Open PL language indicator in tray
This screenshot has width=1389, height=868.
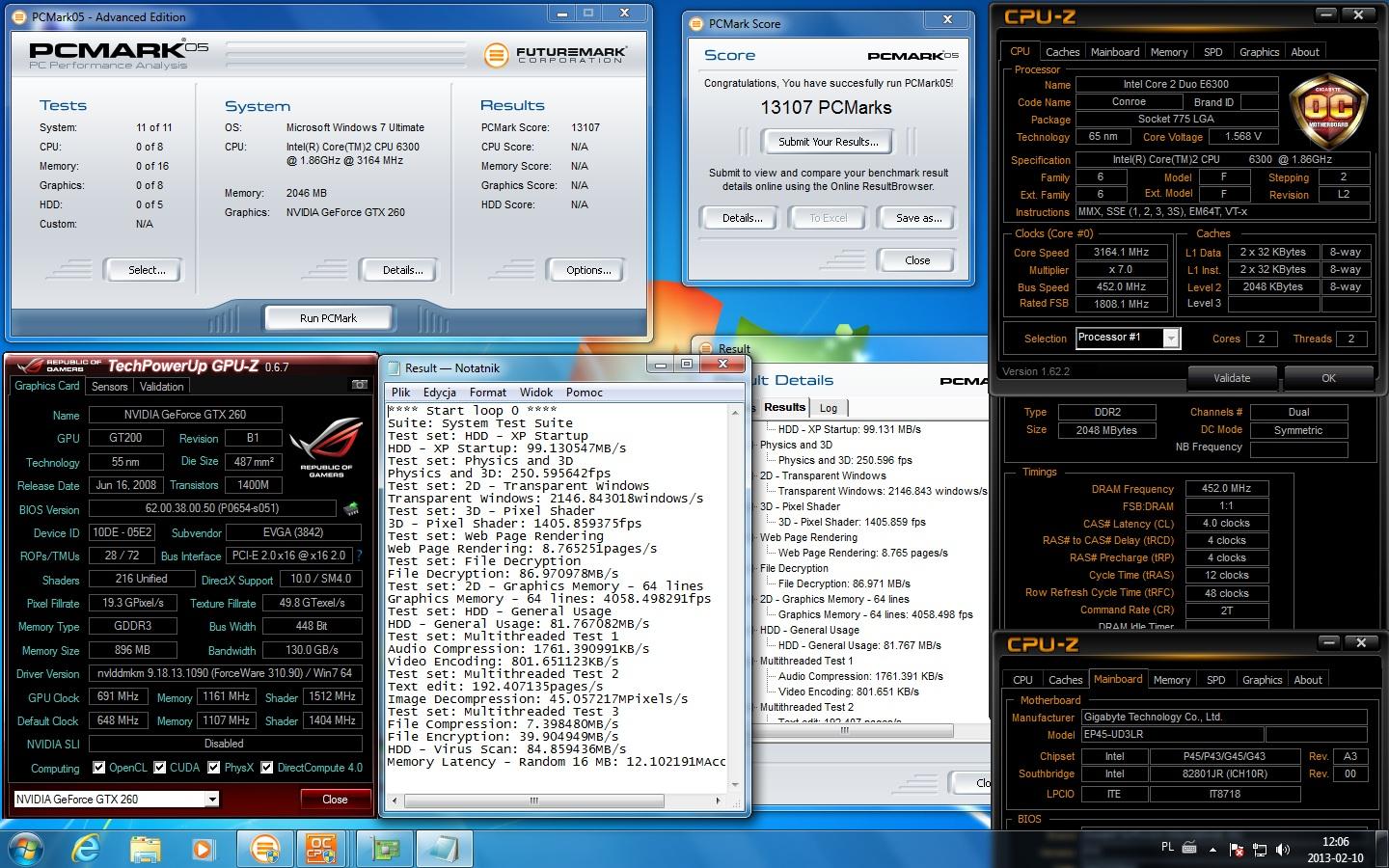point(1167,847)
